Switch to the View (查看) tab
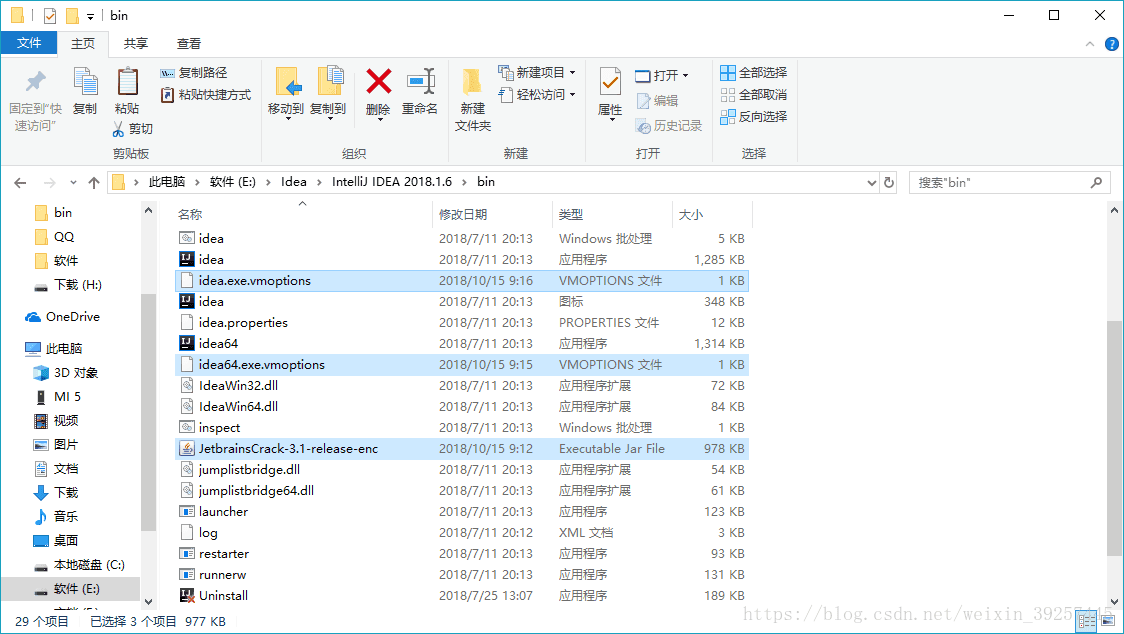Image resolution: width=1124 pixels, height=634 pixels. tap(189, 43)
